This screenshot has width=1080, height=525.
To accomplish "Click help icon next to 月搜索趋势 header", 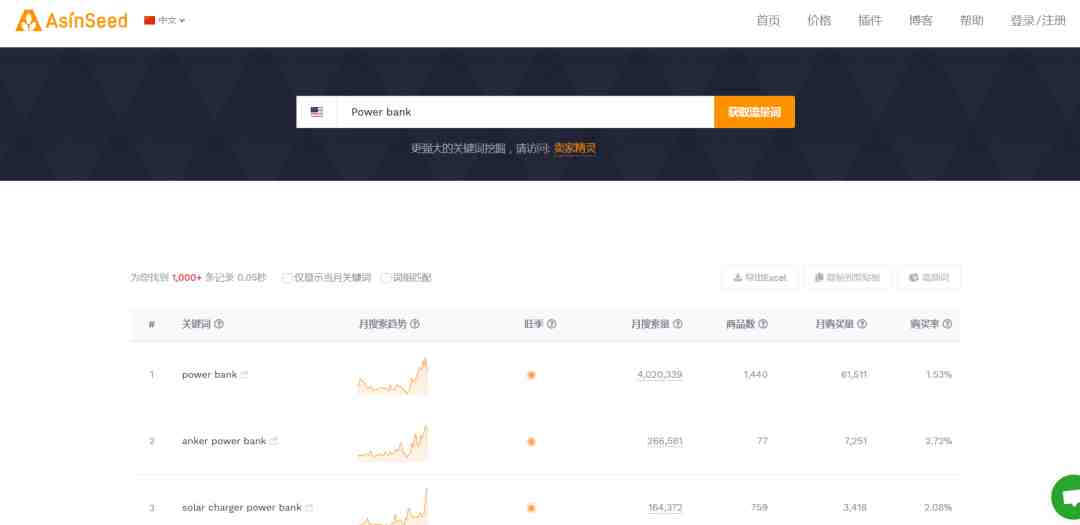I will pos(415,324).
